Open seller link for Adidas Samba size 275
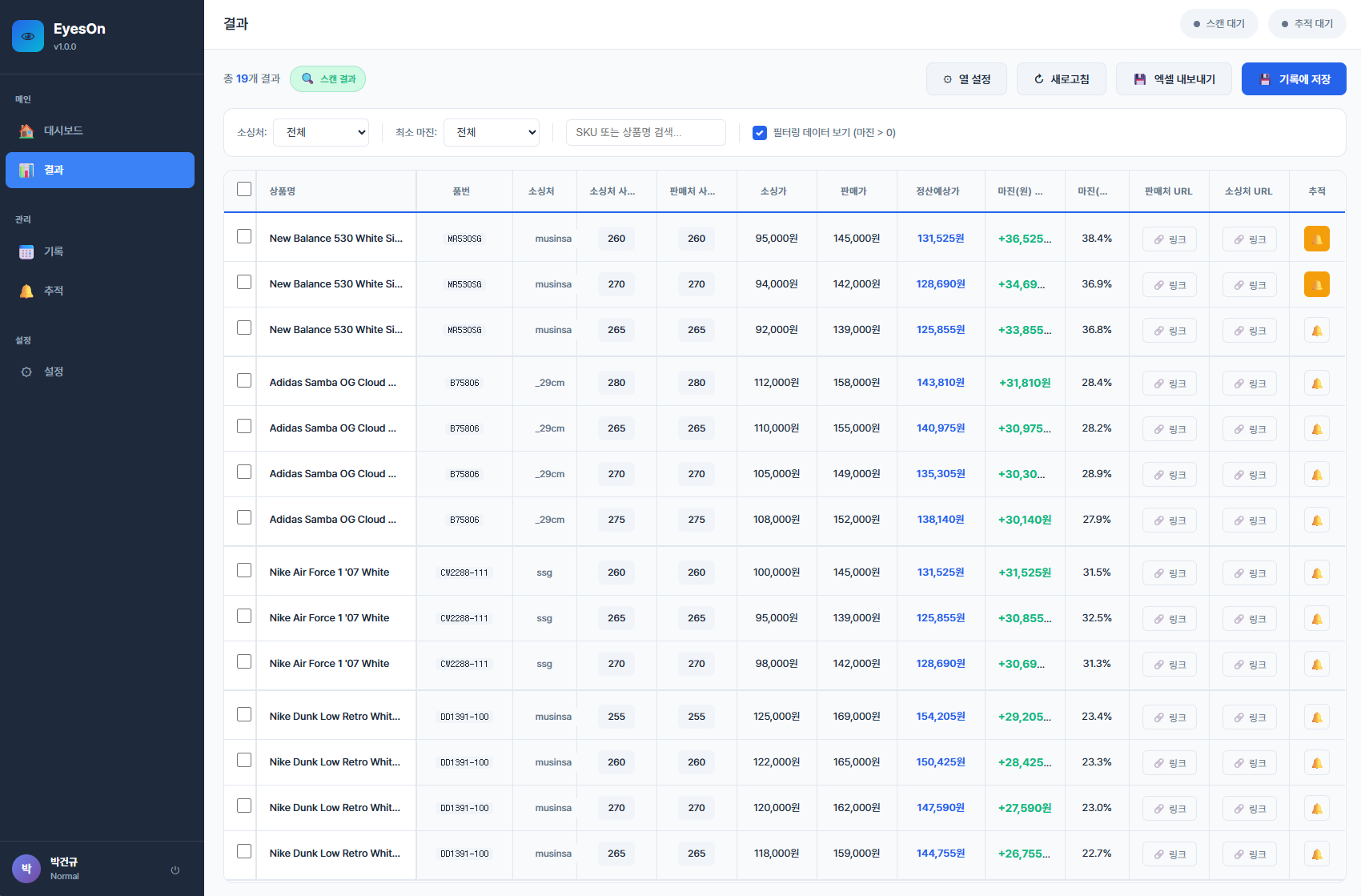The width and height of the screenshot is (1361, 896). click(x=1169, y=520)
